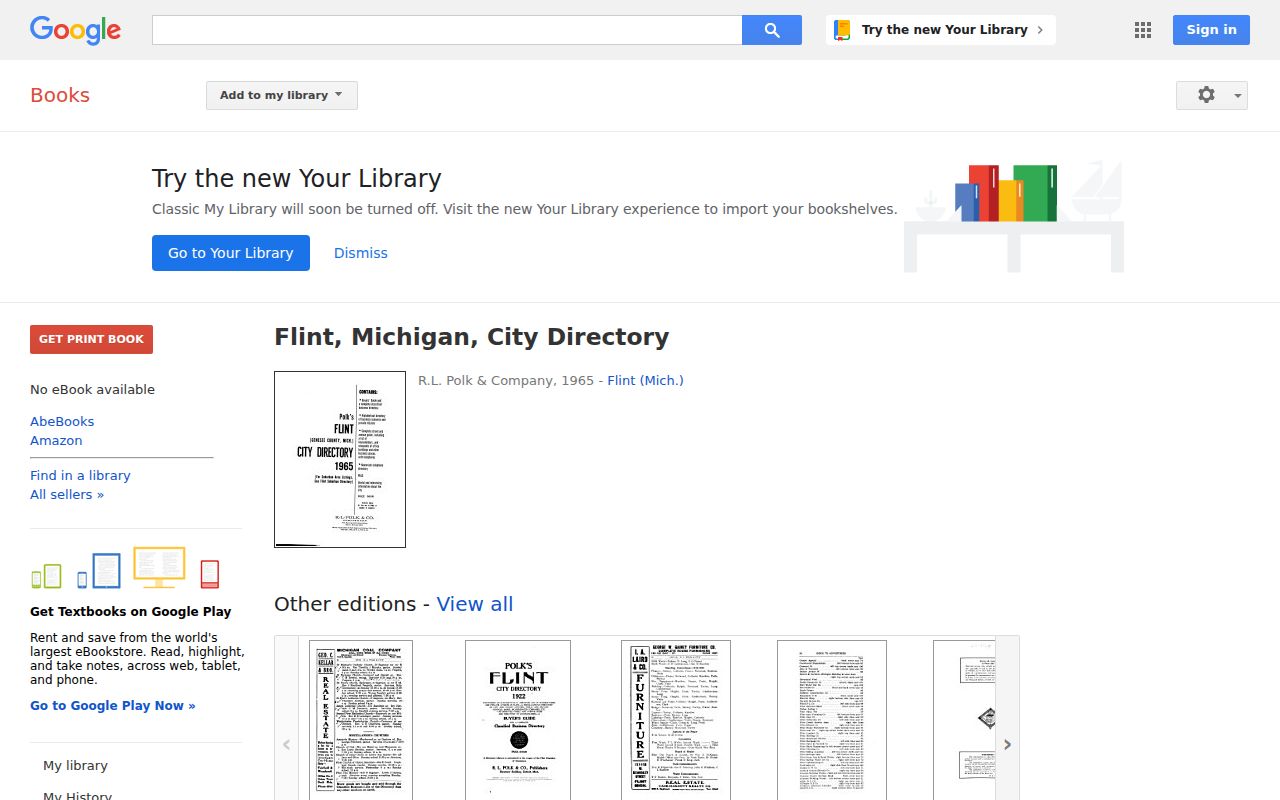1280x800 pixels.
Task: Click the Try the new Your Library chip
Action: point(941,30)
